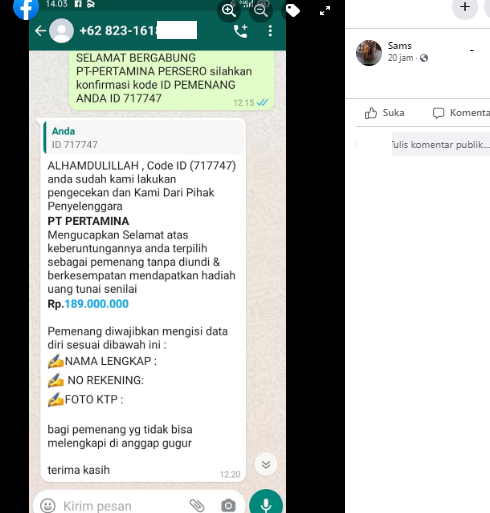This screenshot has height=513, width=490.
Task: Tap the WhatsApp back arrow
Action: point(40,31)
